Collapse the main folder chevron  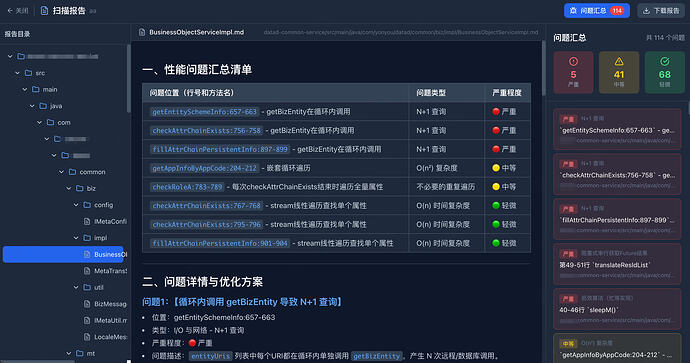click(25, 89)
